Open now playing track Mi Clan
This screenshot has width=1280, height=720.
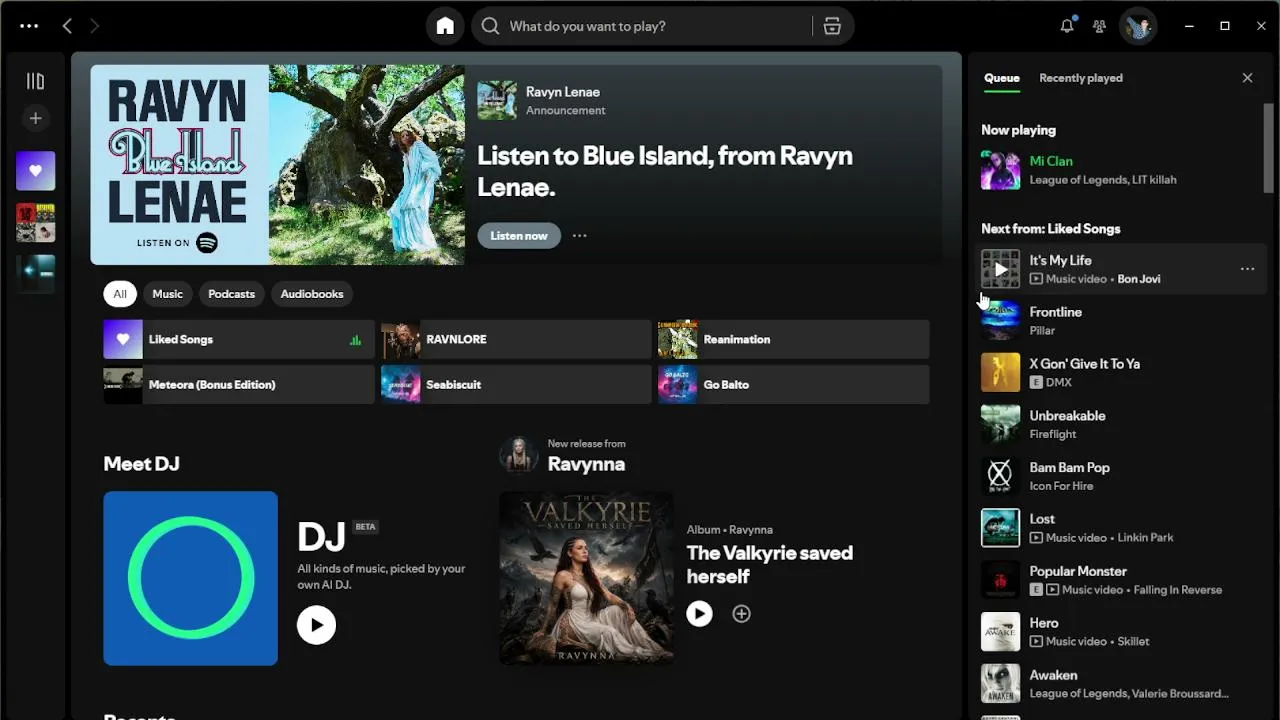[x=1051, y=161]
